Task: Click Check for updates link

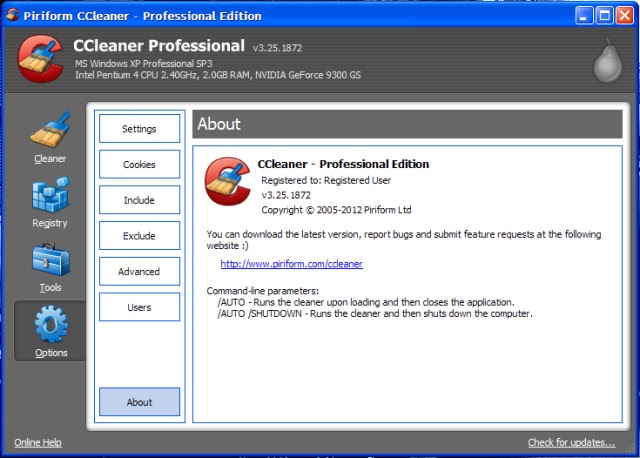Action: pos(571,442)
